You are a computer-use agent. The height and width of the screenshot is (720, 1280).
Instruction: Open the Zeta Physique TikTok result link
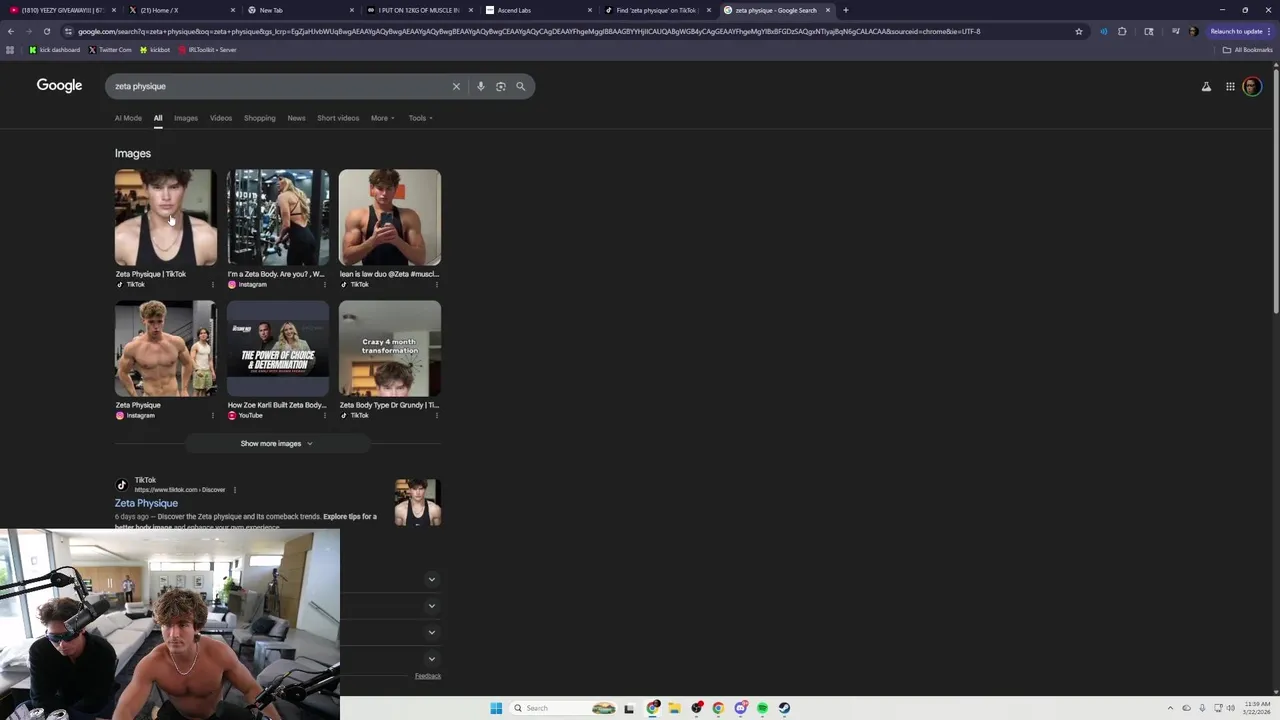[146, 503]
